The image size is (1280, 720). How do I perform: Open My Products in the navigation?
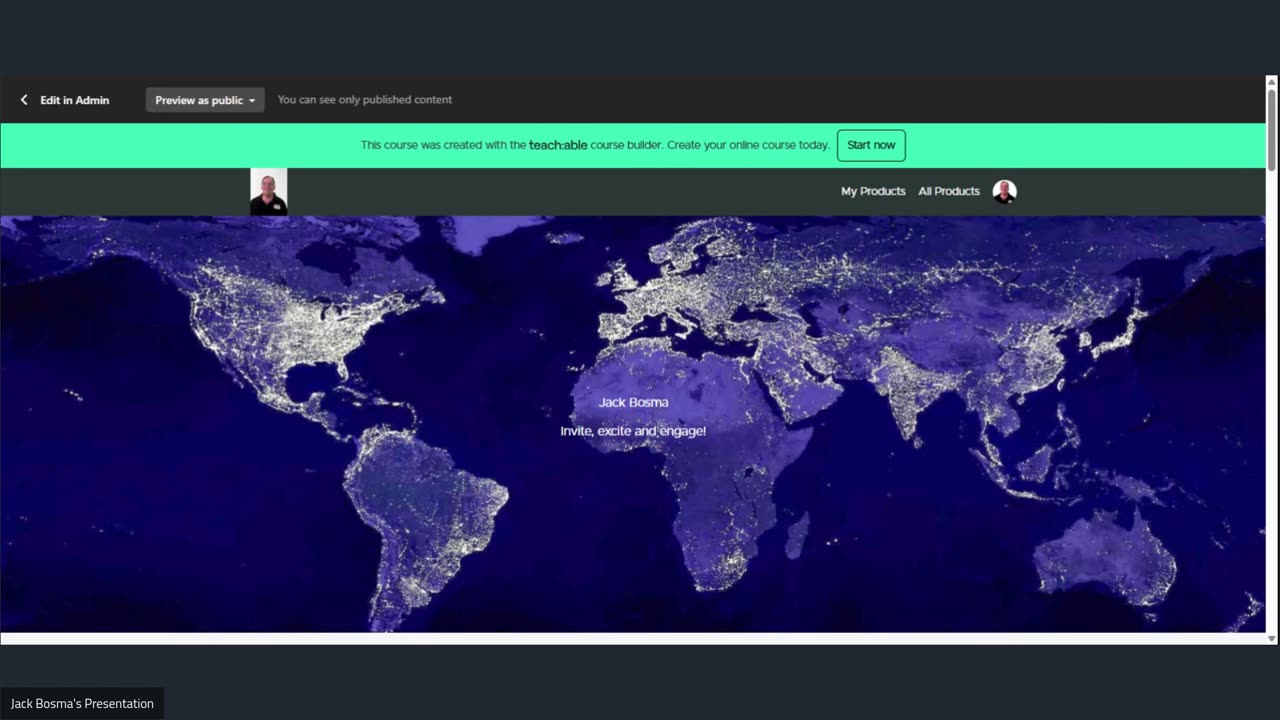tap(873, 191)
